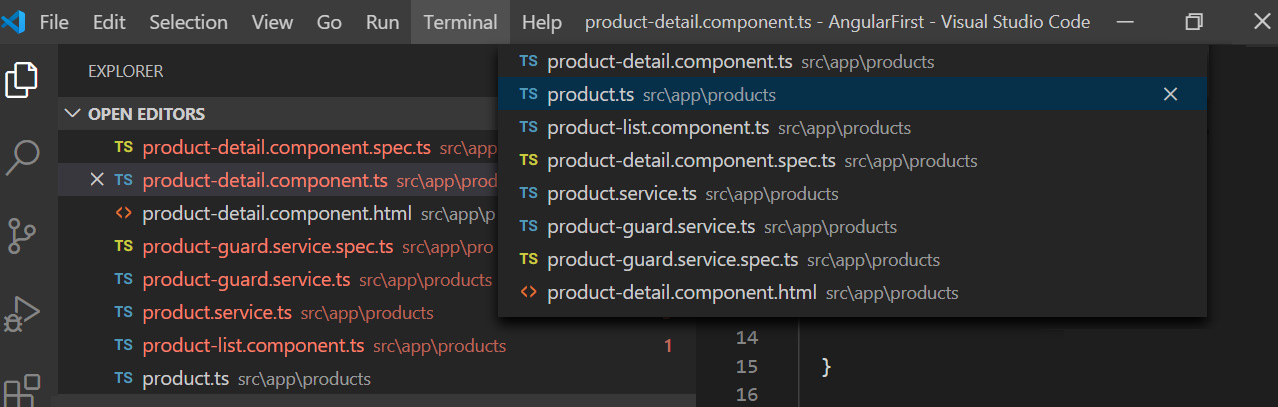The height and width of the screenshot is (407, 1278).
Task: Open the Edit menu
Action: pos(108,22)
